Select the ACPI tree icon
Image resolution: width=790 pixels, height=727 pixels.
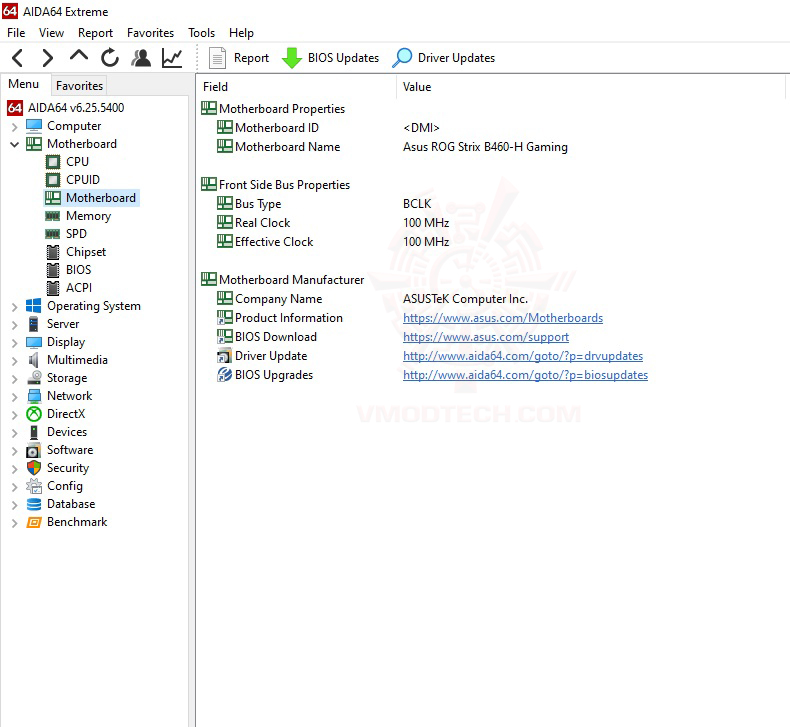53,288
